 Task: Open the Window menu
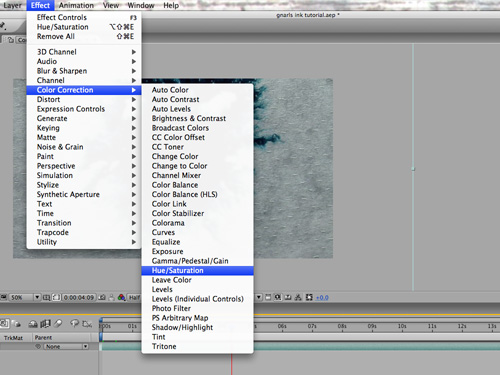[141, 5]
